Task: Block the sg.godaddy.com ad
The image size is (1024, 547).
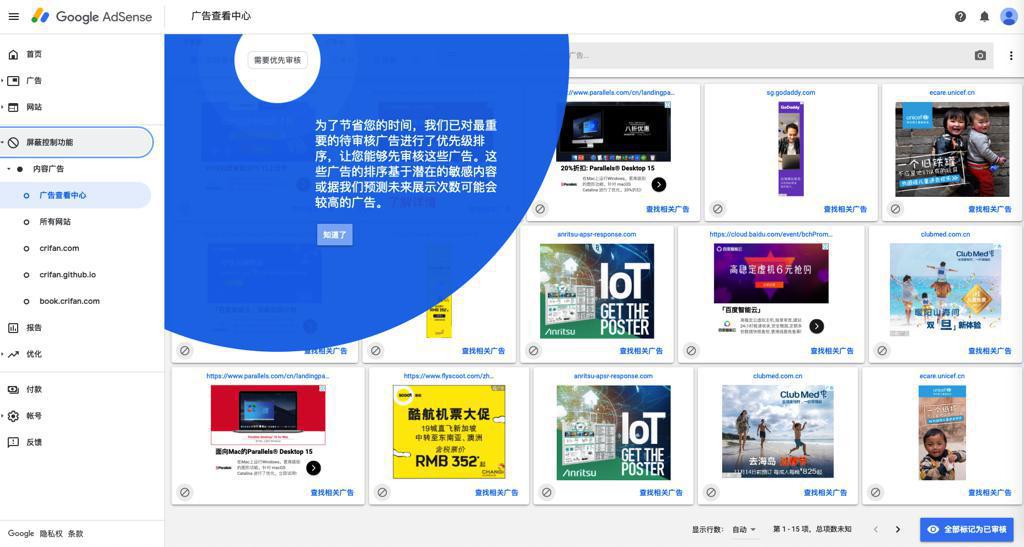Action: 718,209
